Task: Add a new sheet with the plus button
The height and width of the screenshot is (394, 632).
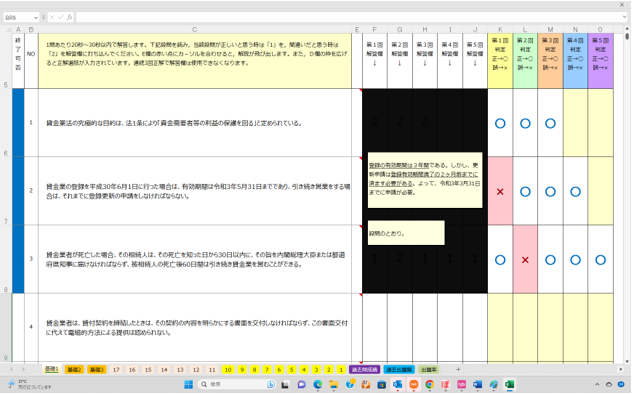Action: click(x=458, y=369)
